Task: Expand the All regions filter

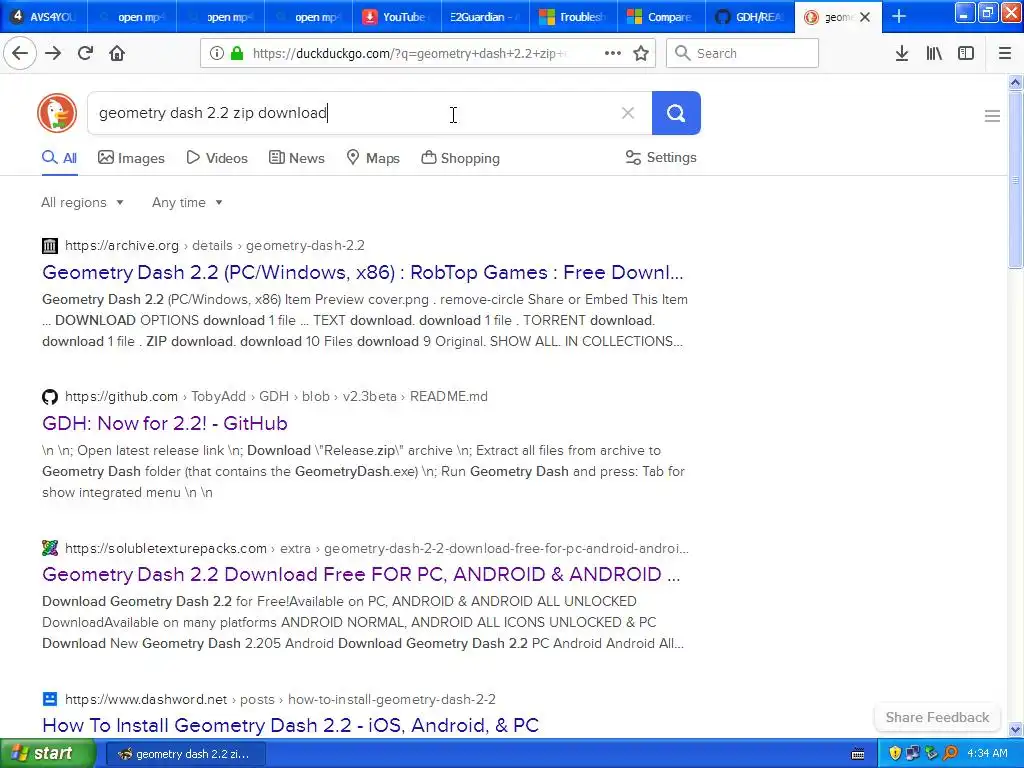Action: coord(82,202)
